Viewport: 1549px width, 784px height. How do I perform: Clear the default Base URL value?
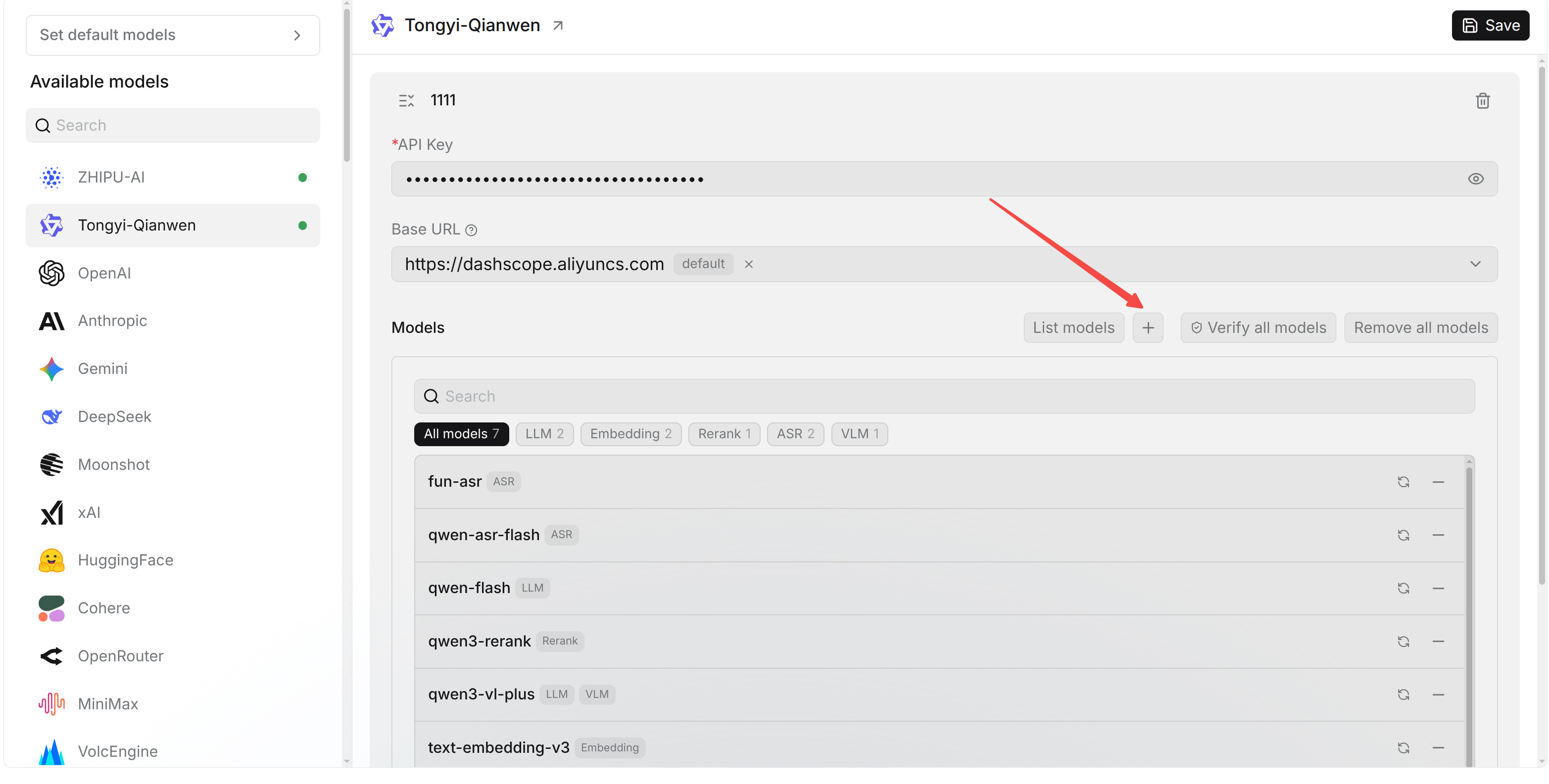point(749,265)
